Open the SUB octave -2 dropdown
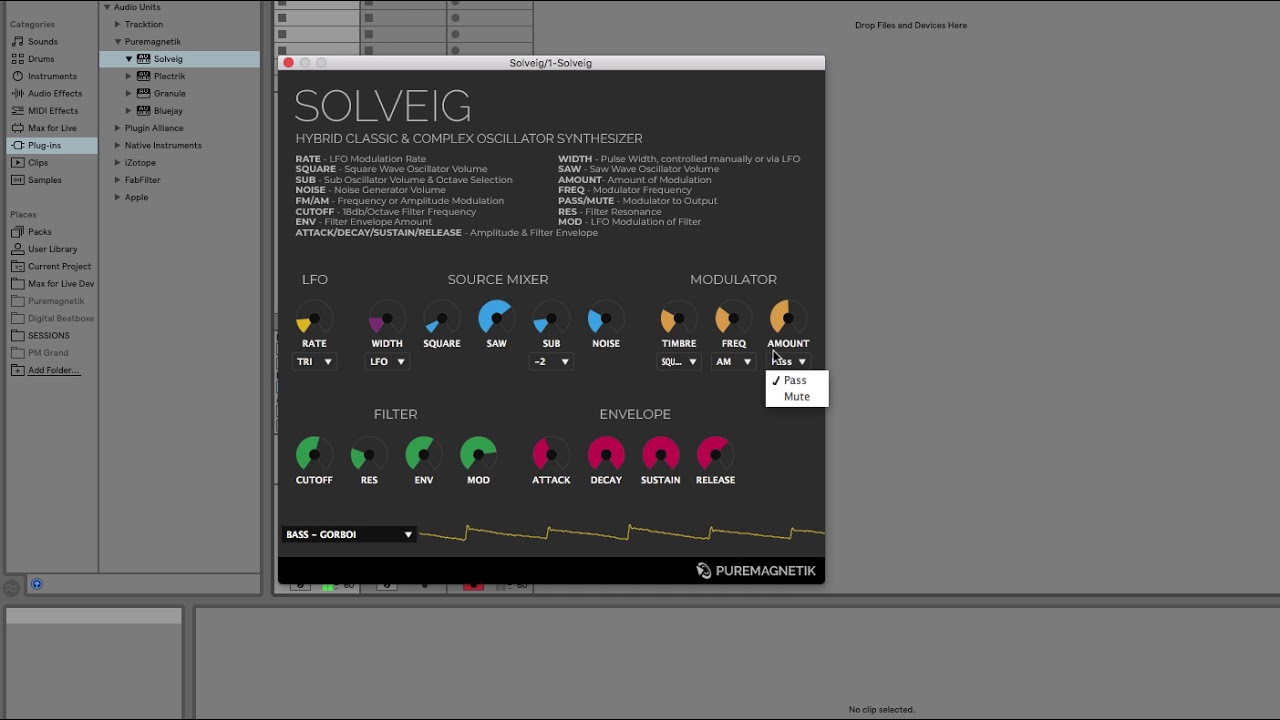The width and height of the screenshot is (1280, 720). tap(551, 362)
